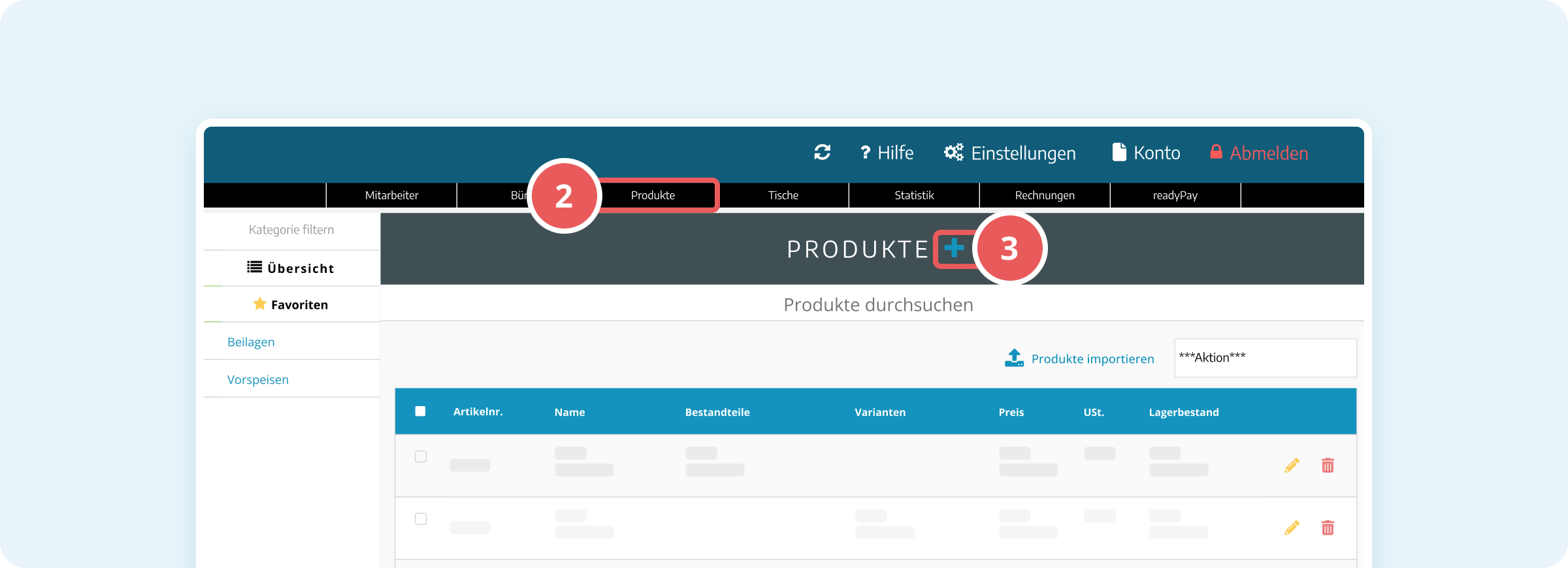
Task: Switch to the Statistik tab
Action: pyautogui.click(x=914, y=195)
